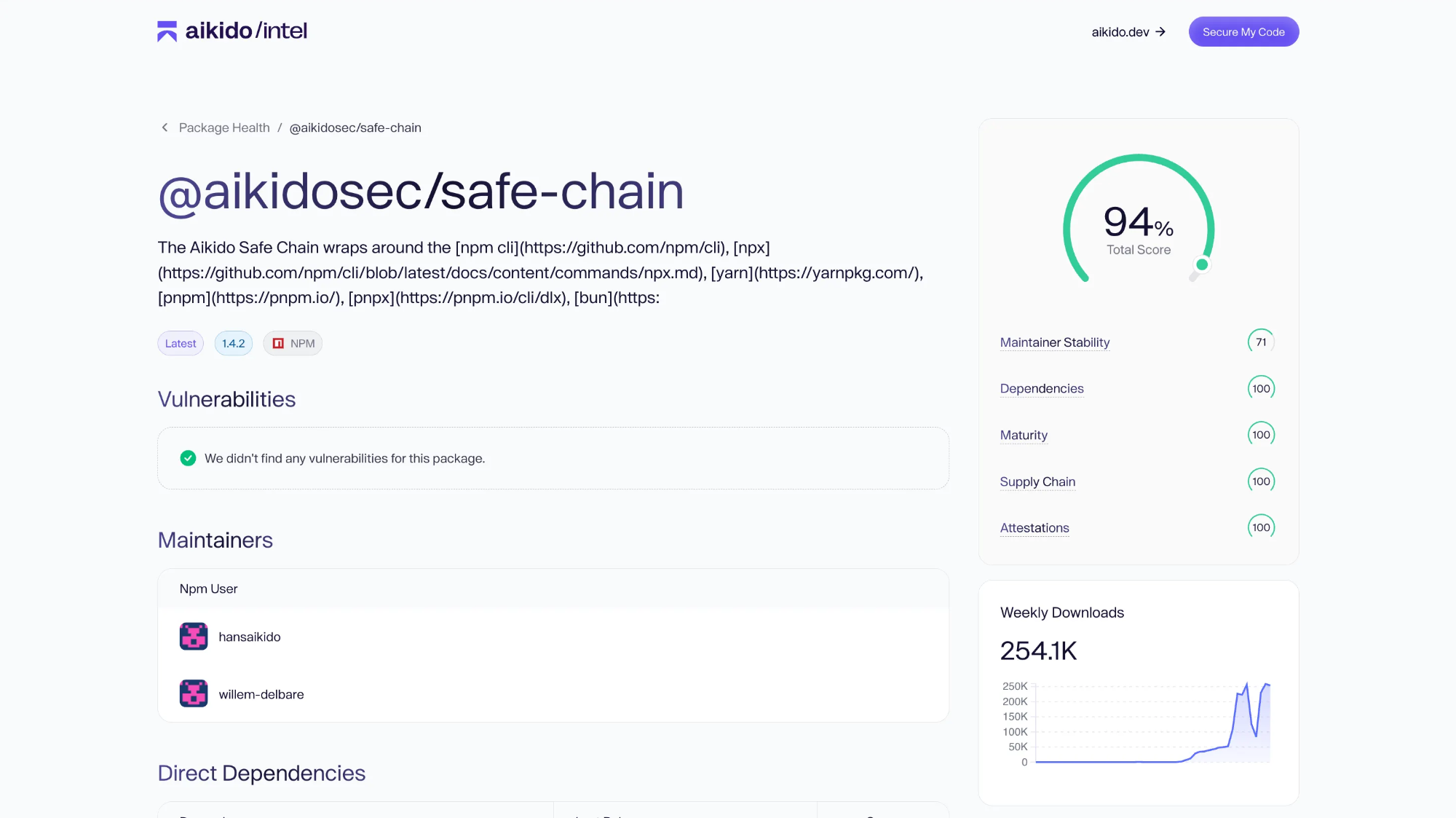Open the Maturity score details
The height and width of the screenshot is (818, 1456).
click(x=1024, y=435)
